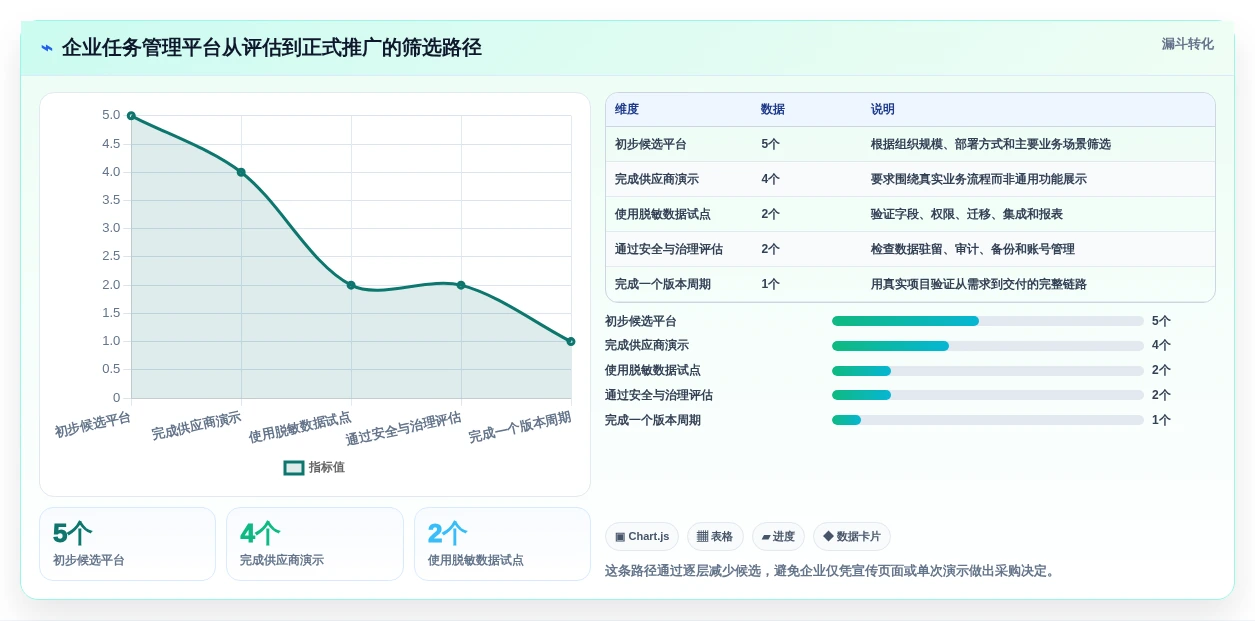The height and width of the screenshot is (621, 1255).
Task: Click the description 要求围绕真实业务流程而非通用功能展示
Action: 979,179
